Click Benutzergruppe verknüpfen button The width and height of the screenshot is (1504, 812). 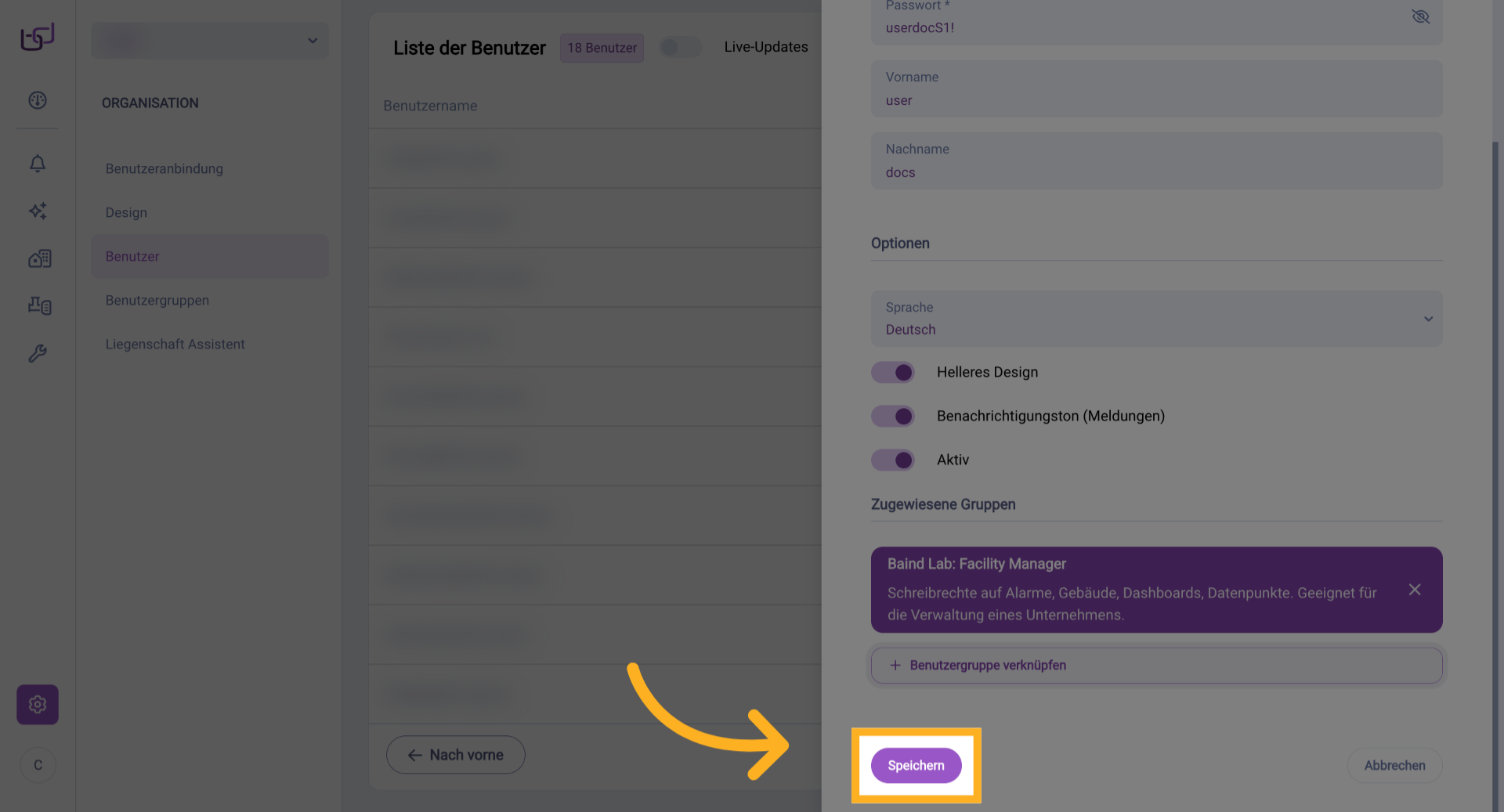[x=1156, y=665]
